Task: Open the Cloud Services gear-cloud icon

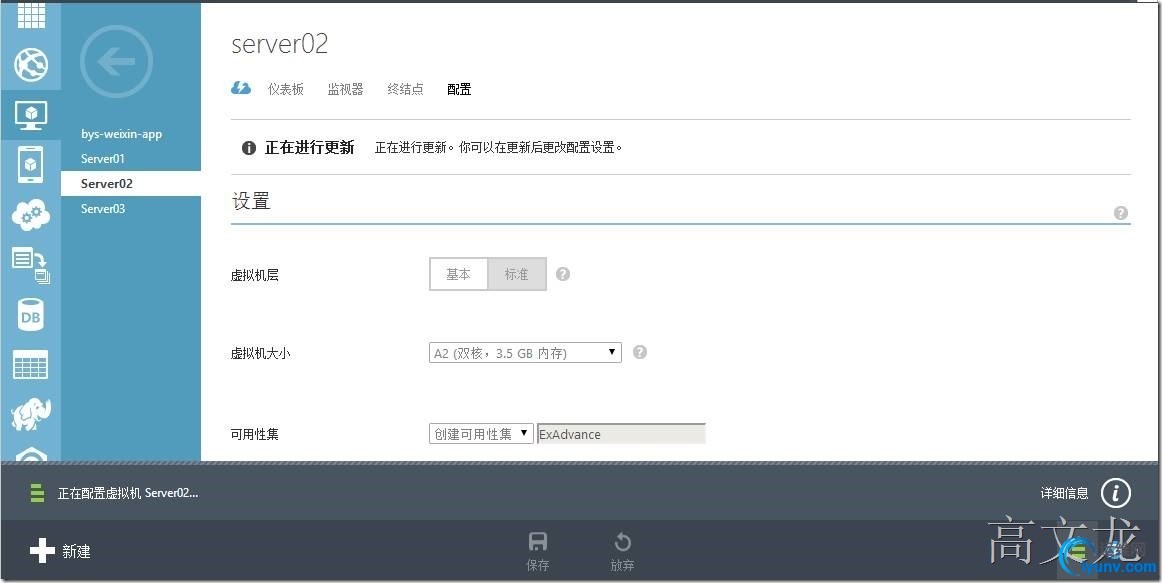Action: point(31,216)
